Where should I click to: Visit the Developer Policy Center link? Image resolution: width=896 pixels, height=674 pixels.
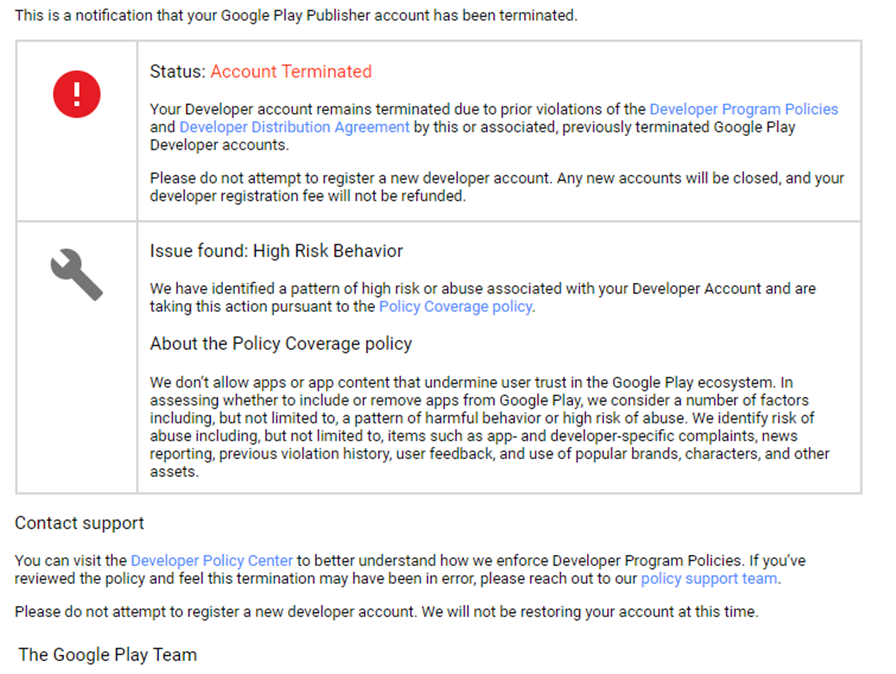[x=211, y=560]
